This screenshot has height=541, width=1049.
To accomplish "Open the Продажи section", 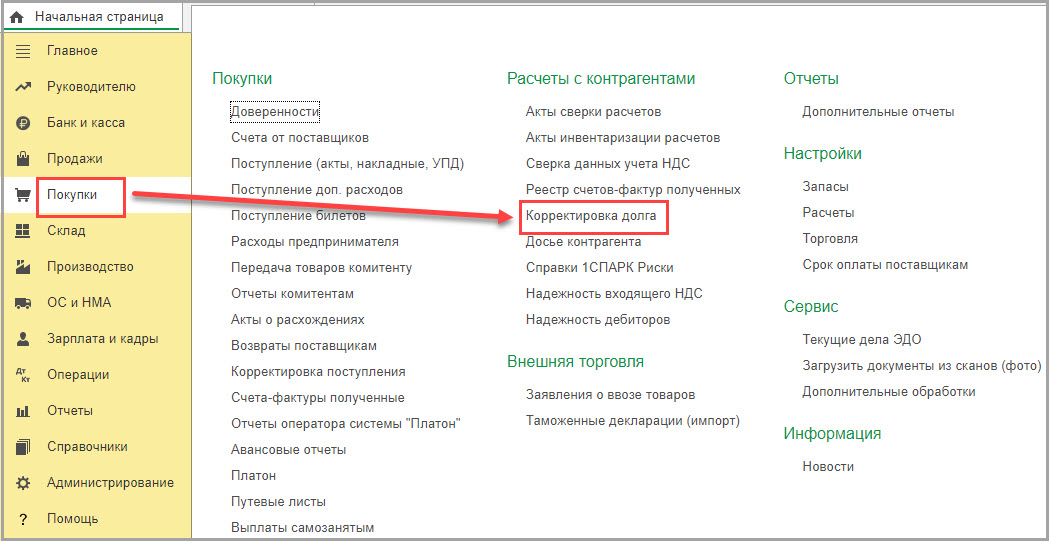I will point(75,159).
